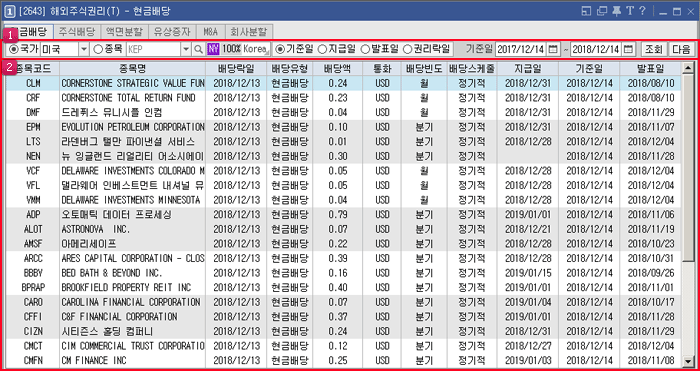700x371 pixels.
Task: Click the 발표일 column header
Action: tap(650, 69)
